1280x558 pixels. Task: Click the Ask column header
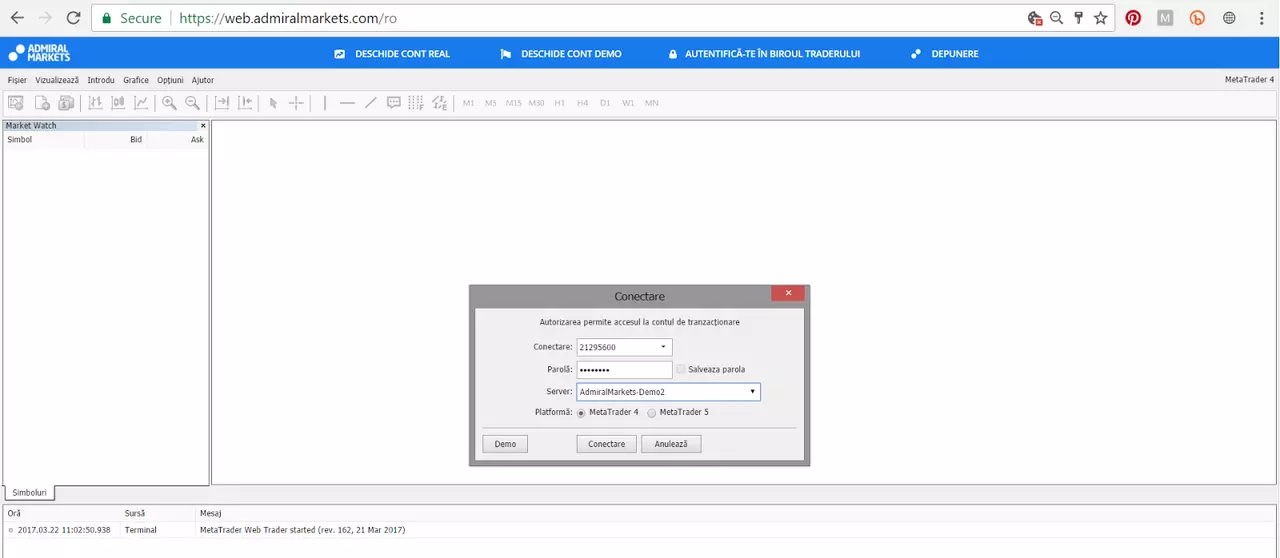click(177, 140)
